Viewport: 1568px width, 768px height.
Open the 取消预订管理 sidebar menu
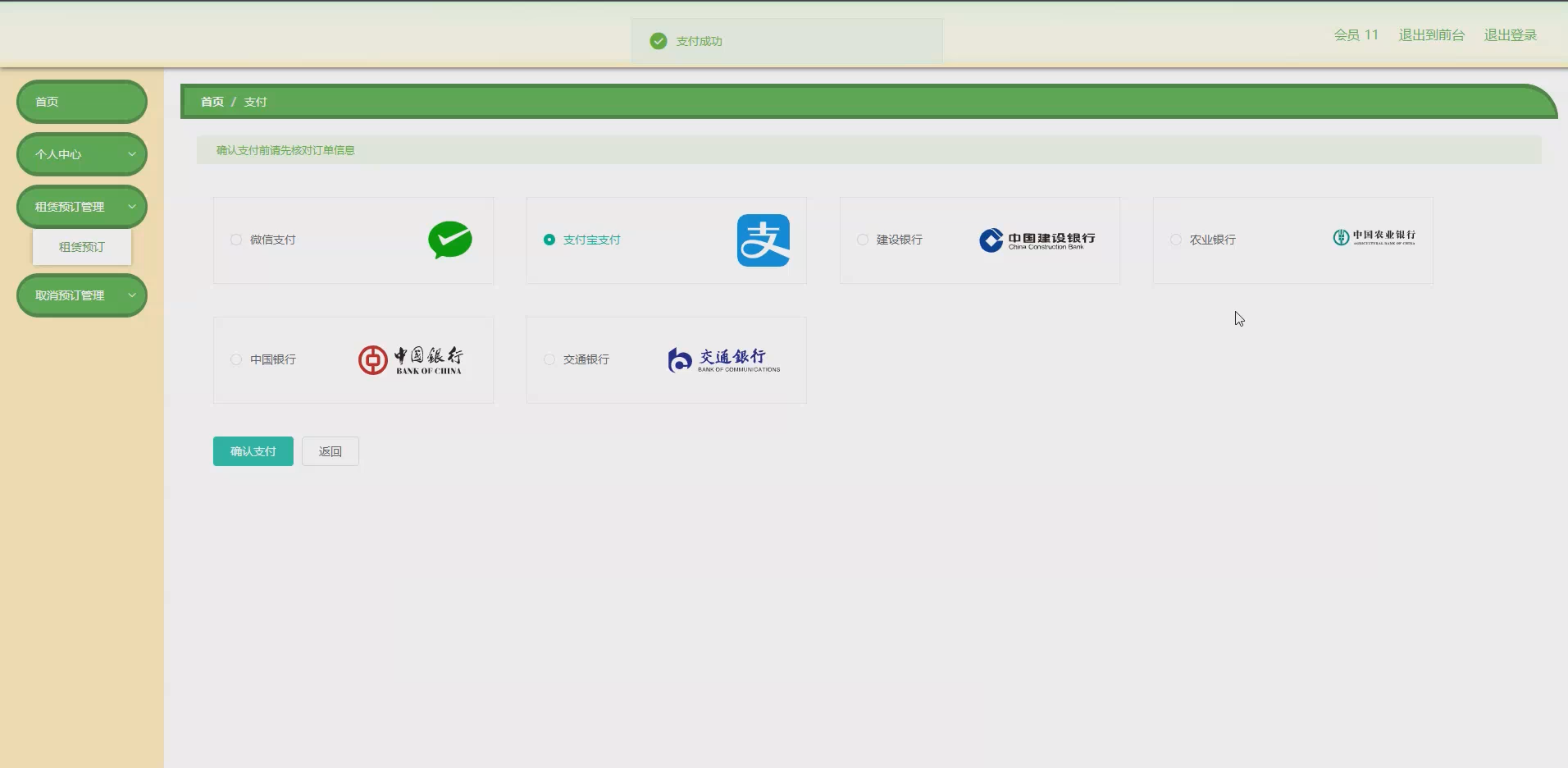[82, 295]
